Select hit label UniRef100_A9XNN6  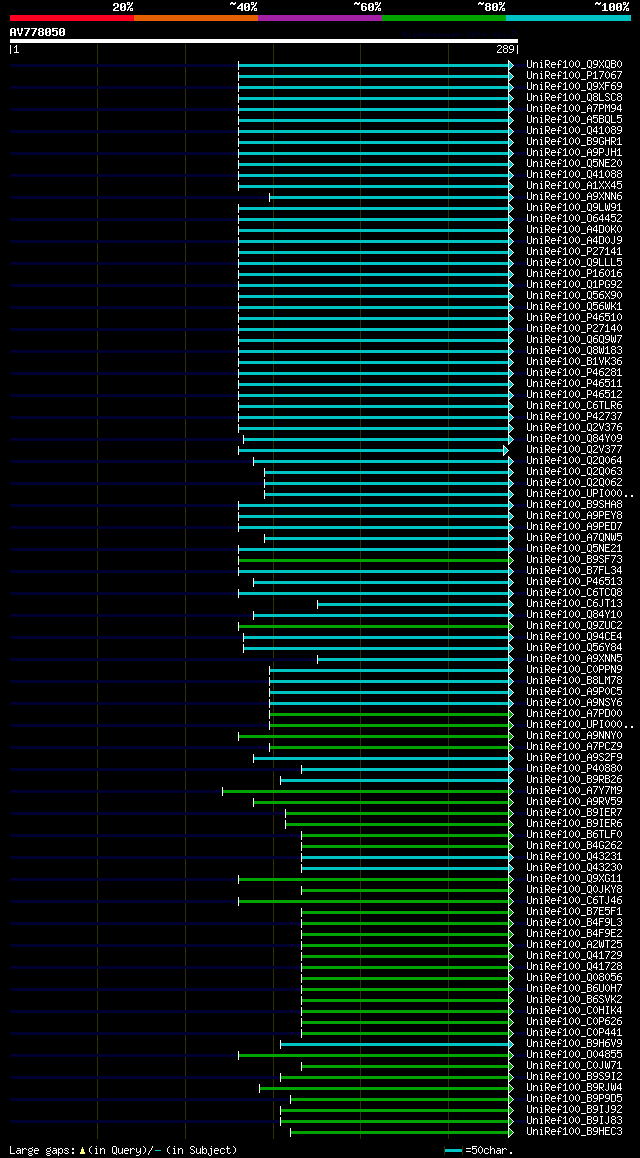coord(574,196)
